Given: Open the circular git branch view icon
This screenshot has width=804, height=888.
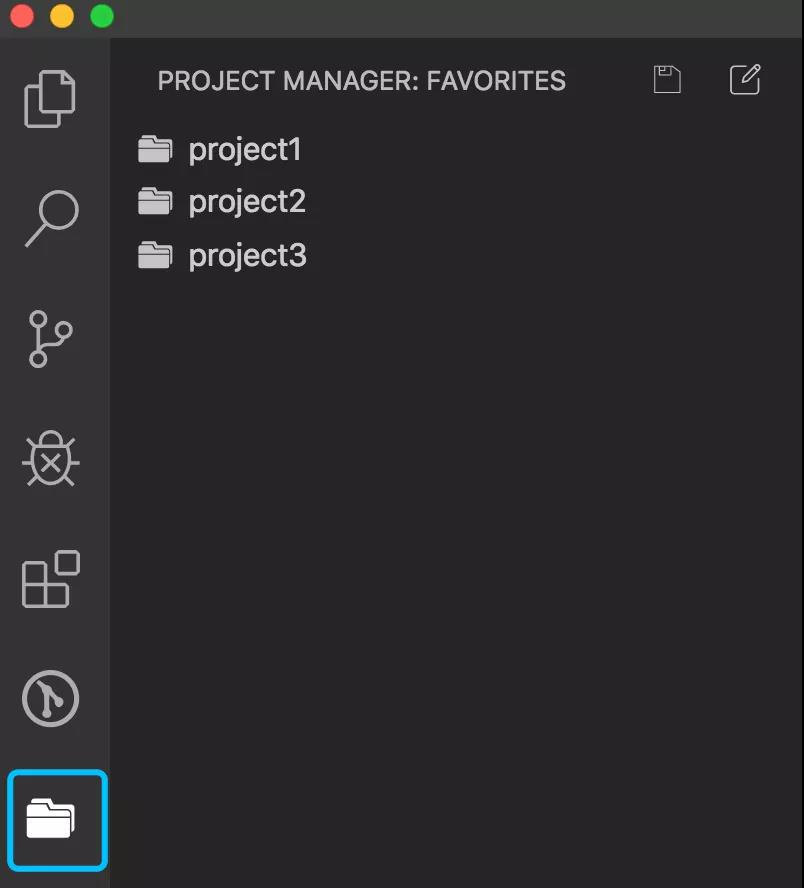Looking at the screenshot, I should (51, 699).
